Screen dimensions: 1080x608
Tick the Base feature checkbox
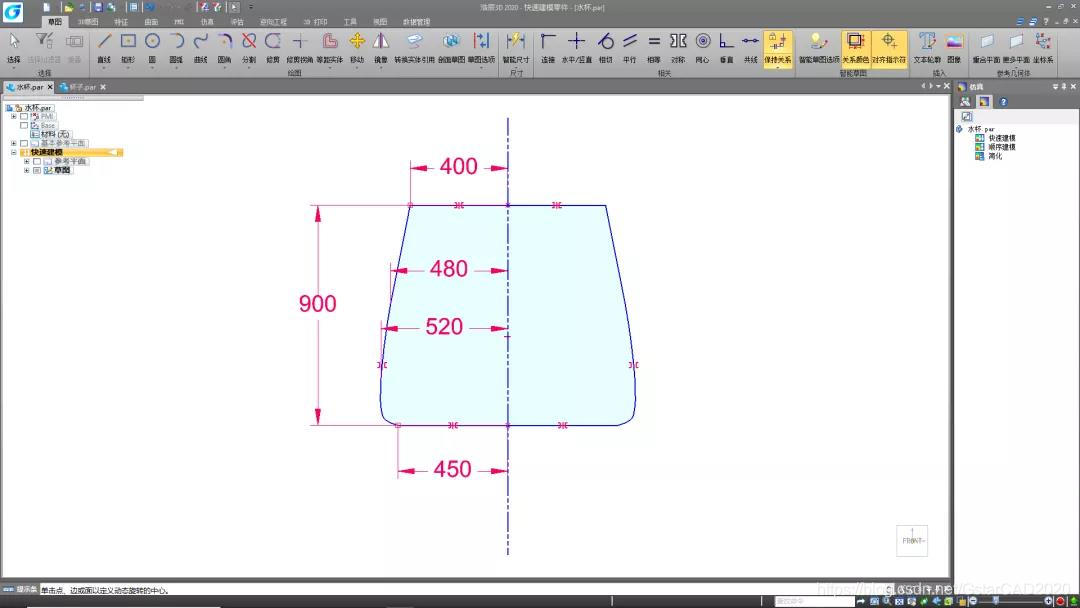coord(23,125)
